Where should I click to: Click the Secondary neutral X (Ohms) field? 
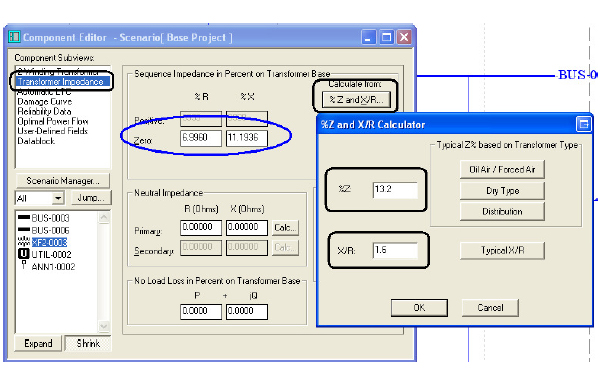247,248
